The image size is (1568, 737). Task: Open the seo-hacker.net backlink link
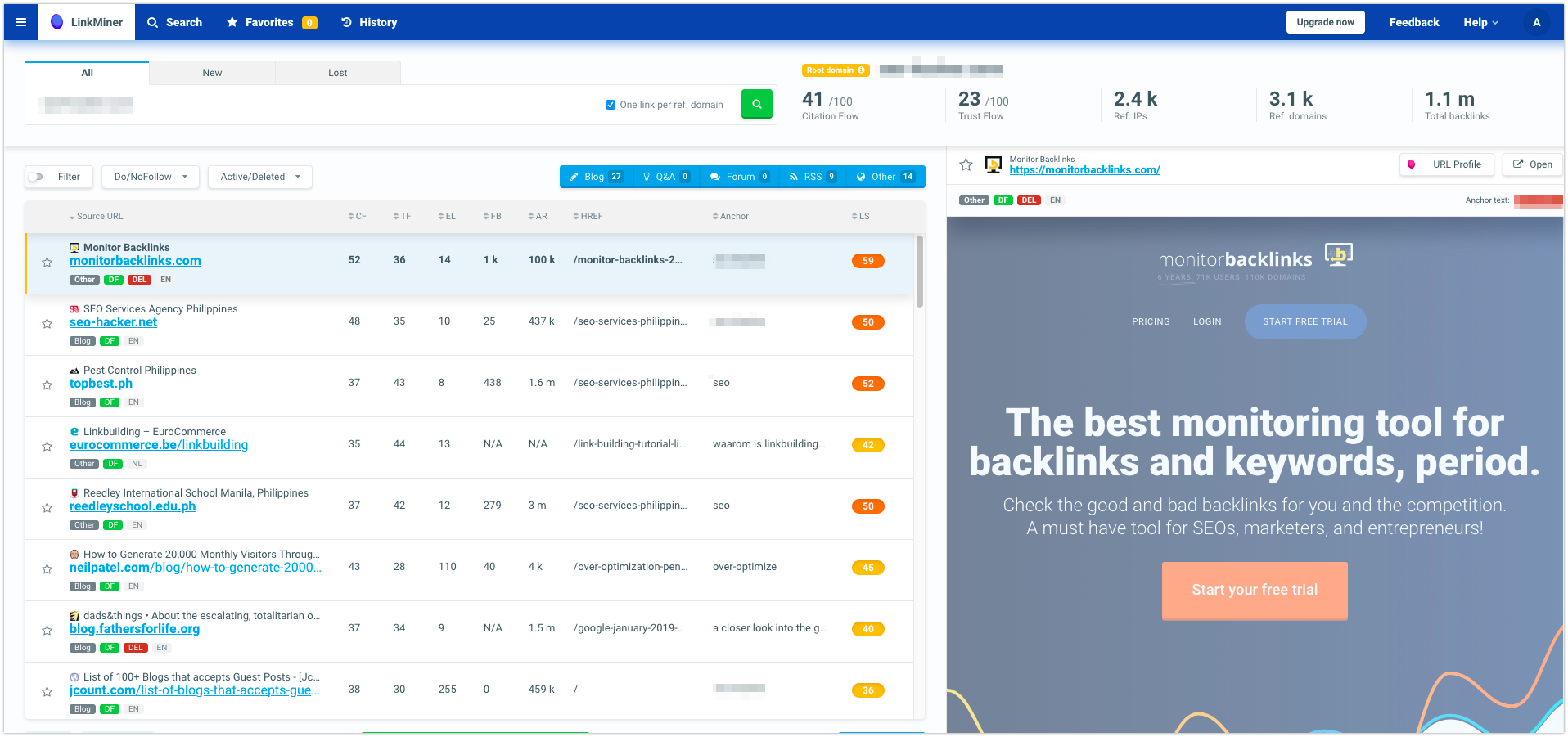[112, 321]
